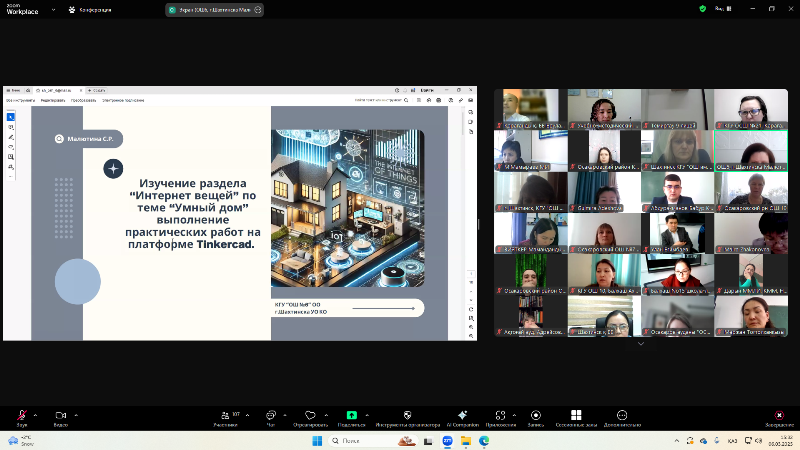
Task: Start recording with the Запись button
Action: pyautogui.click(x=535, y=415)
